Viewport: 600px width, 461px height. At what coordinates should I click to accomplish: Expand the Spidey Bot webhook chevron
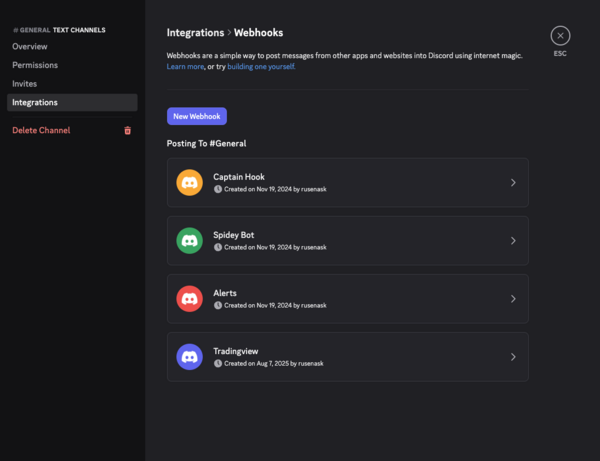point(513,241)
